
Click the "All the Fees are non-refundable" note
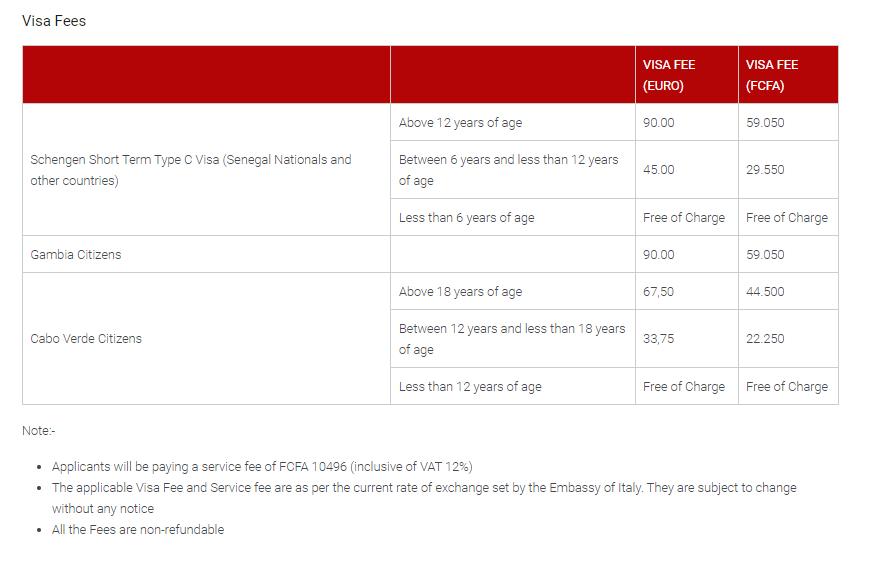click(138, 530)
